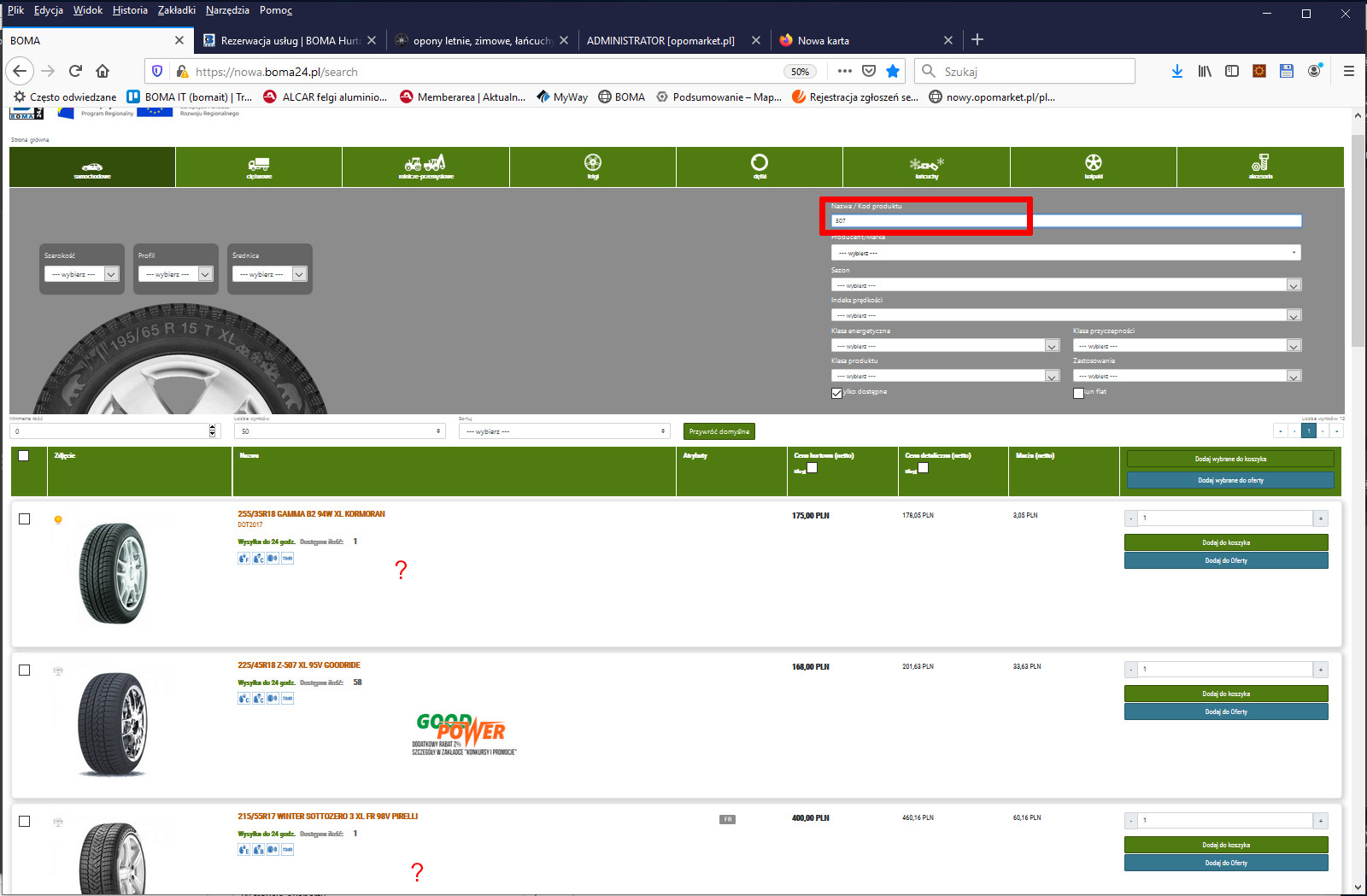Open the dętki inner tubes category
Viewport: 1367px width, 896px height.
[760, 167]
